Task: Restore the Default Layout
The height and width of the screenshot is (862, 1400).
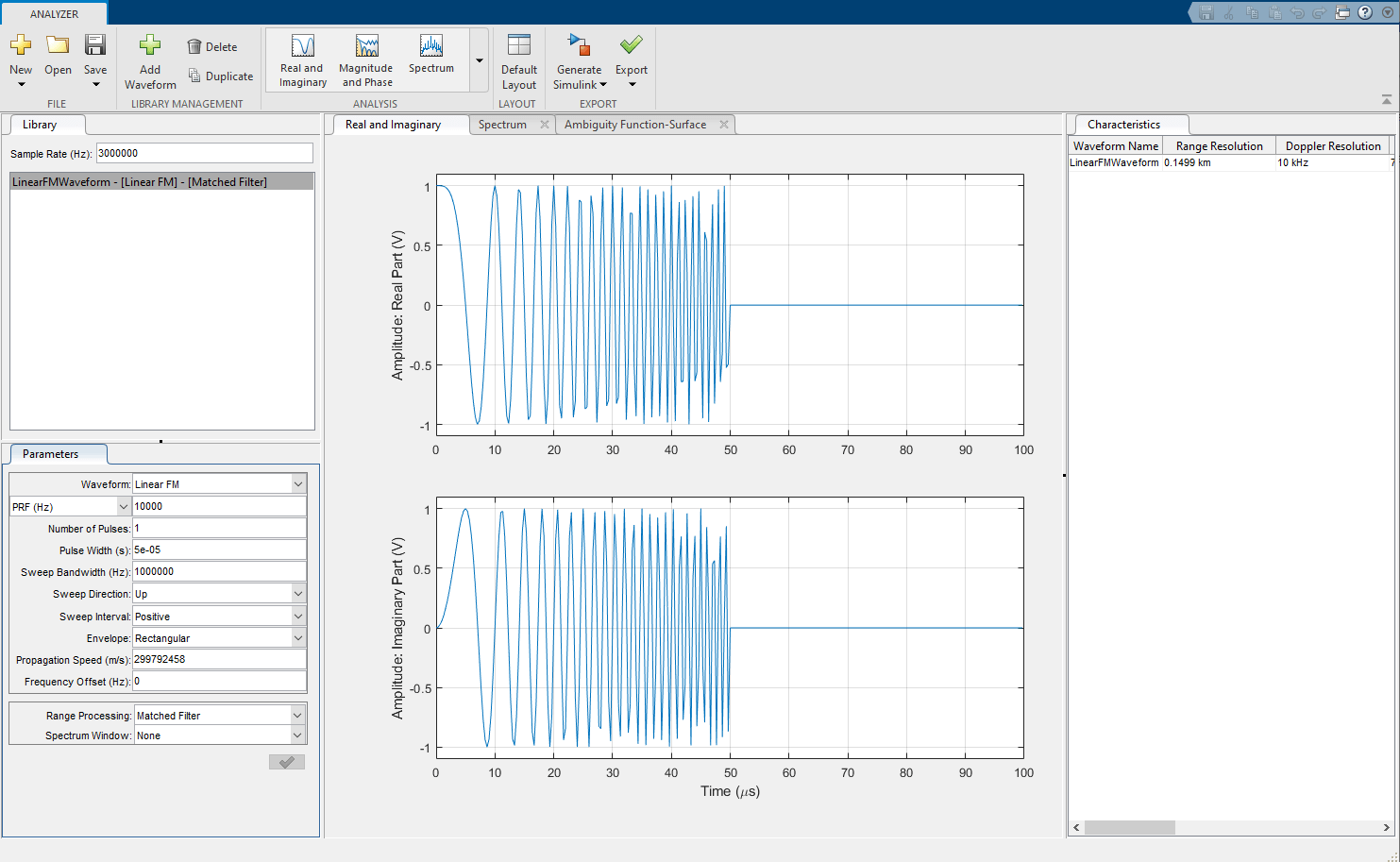Action: pos(518,59)
